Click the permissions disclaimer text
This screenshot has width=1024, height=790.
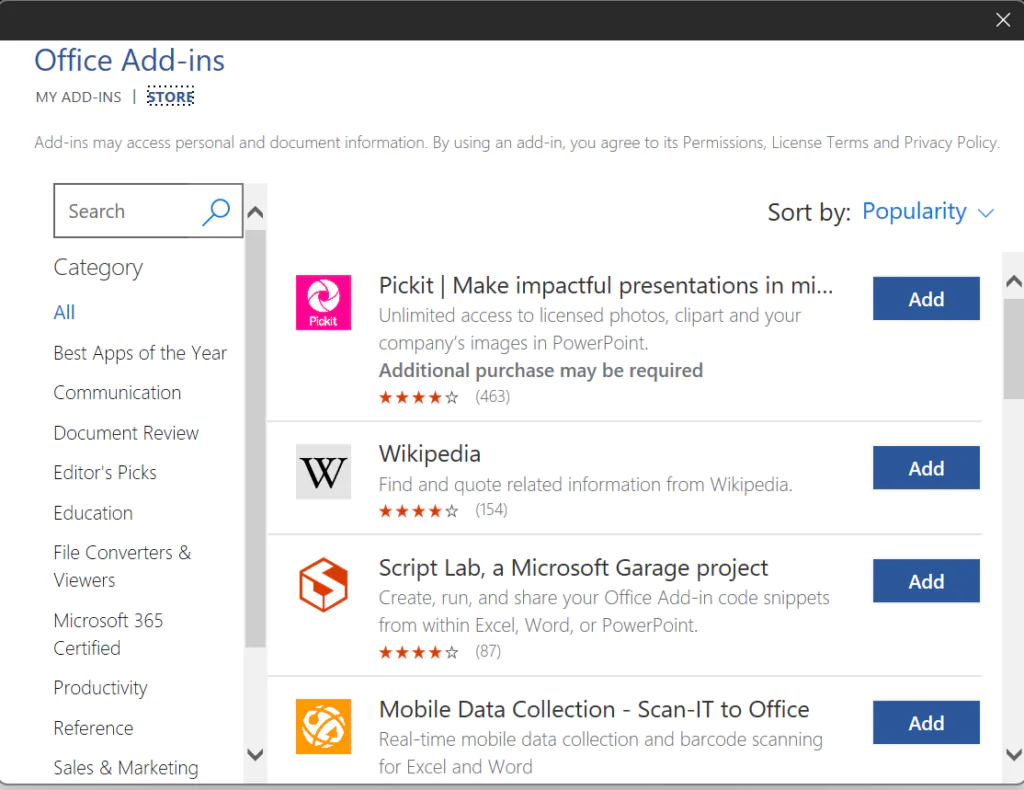coord(517,142)
